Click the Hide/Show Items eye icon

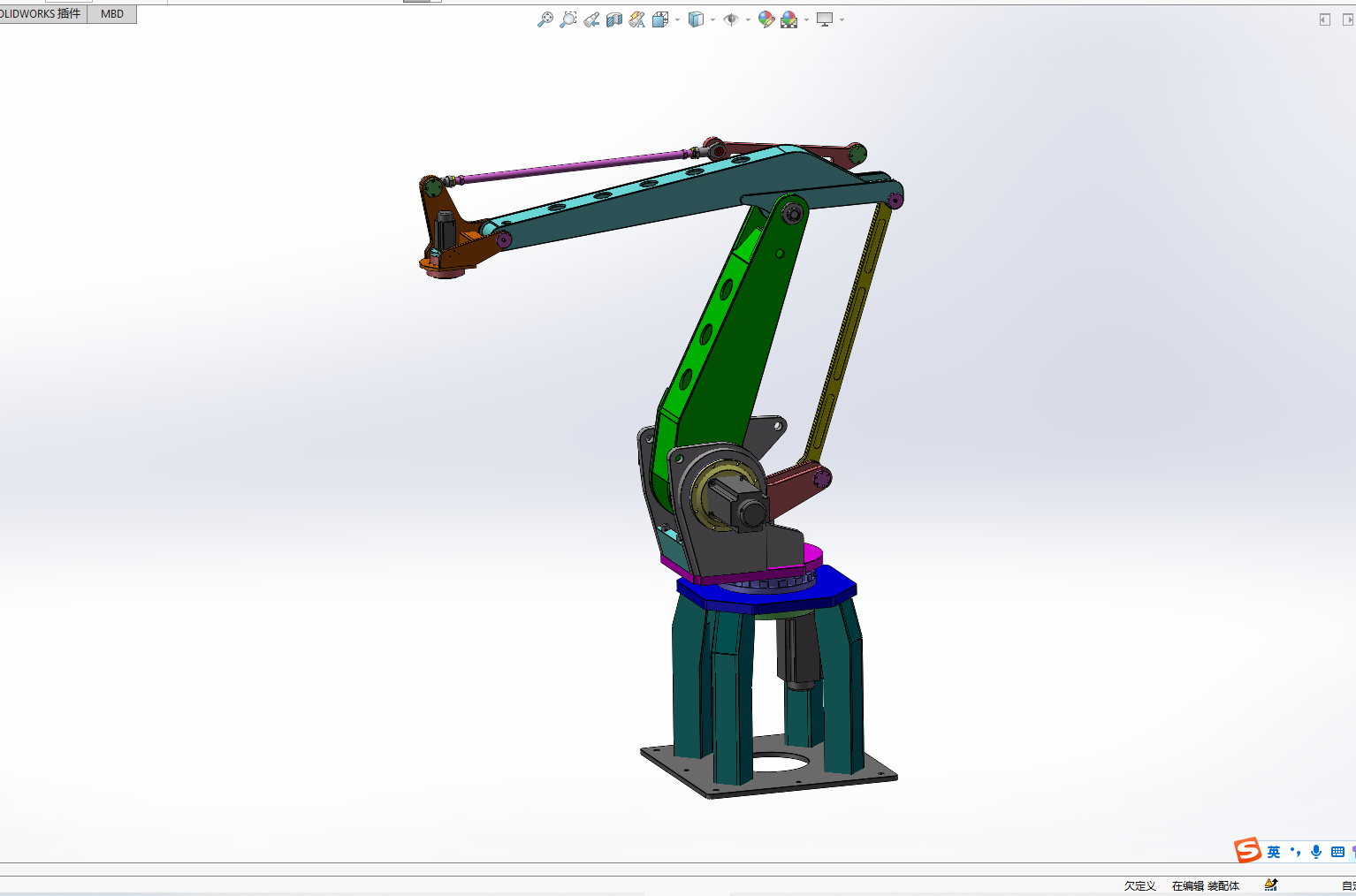[x=731, y=19]
